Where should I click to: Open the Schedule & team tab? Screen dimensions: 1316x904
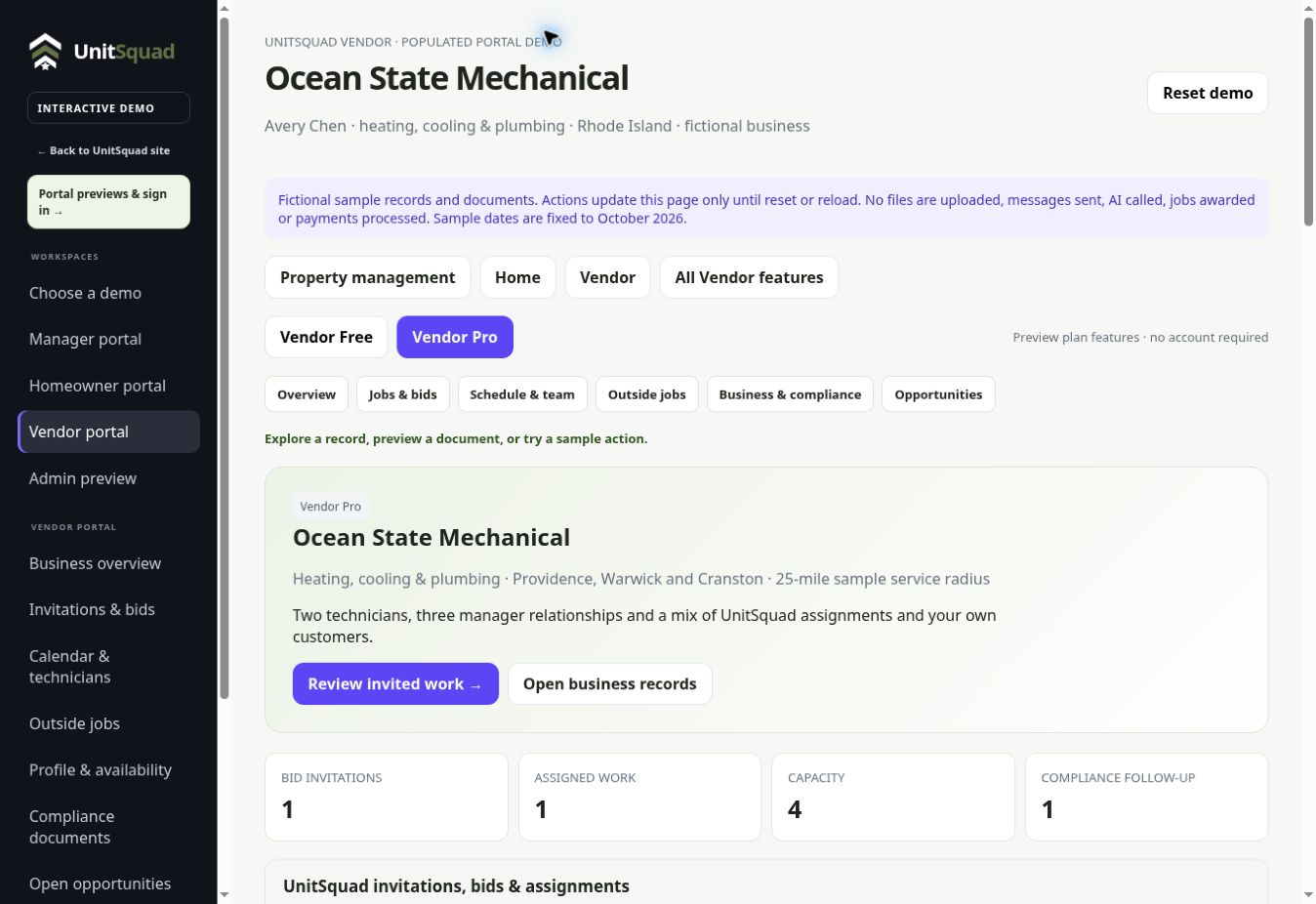point(522,394)
